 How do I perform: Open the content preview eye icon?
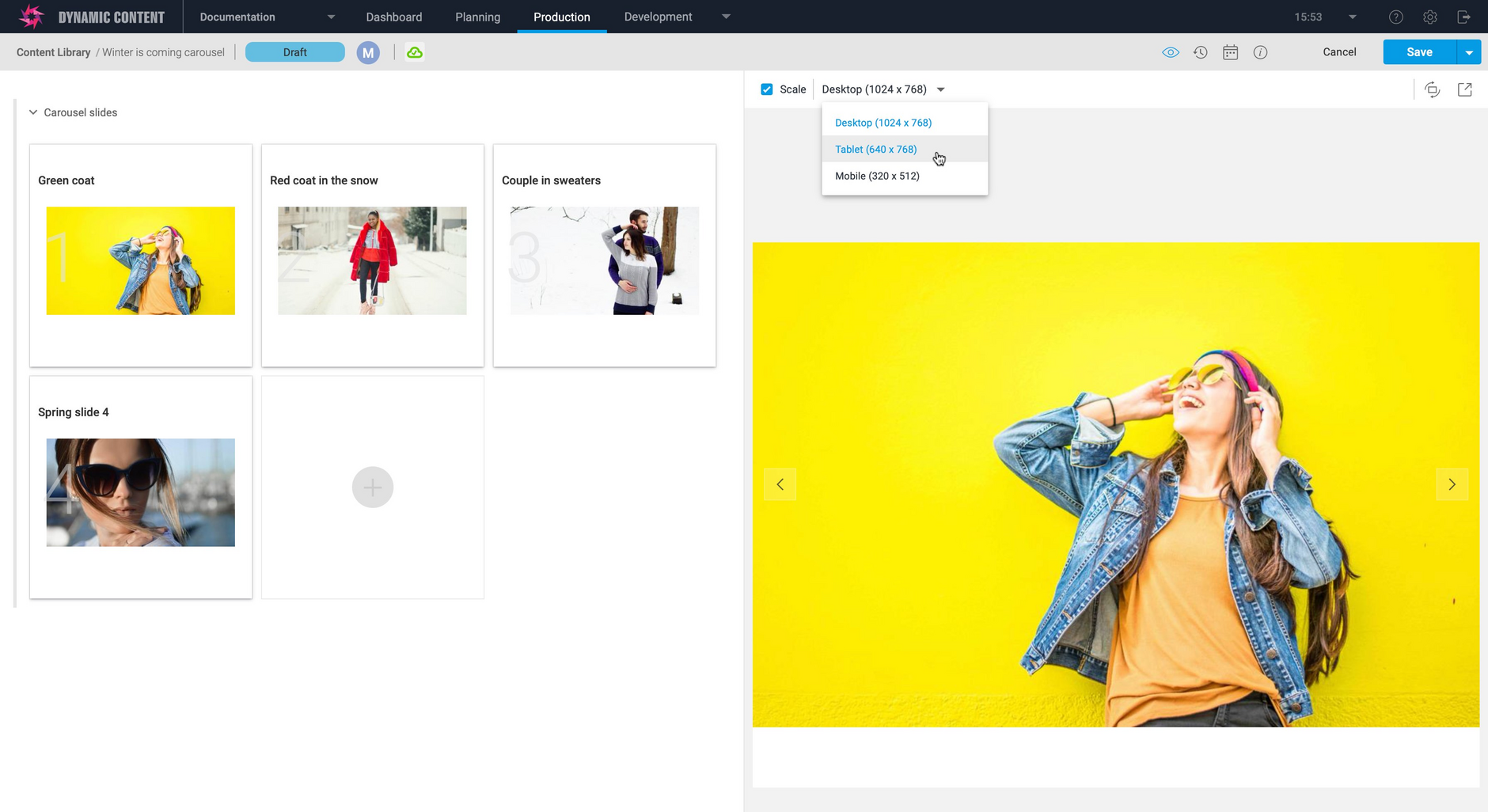(x=1171, y=51)
